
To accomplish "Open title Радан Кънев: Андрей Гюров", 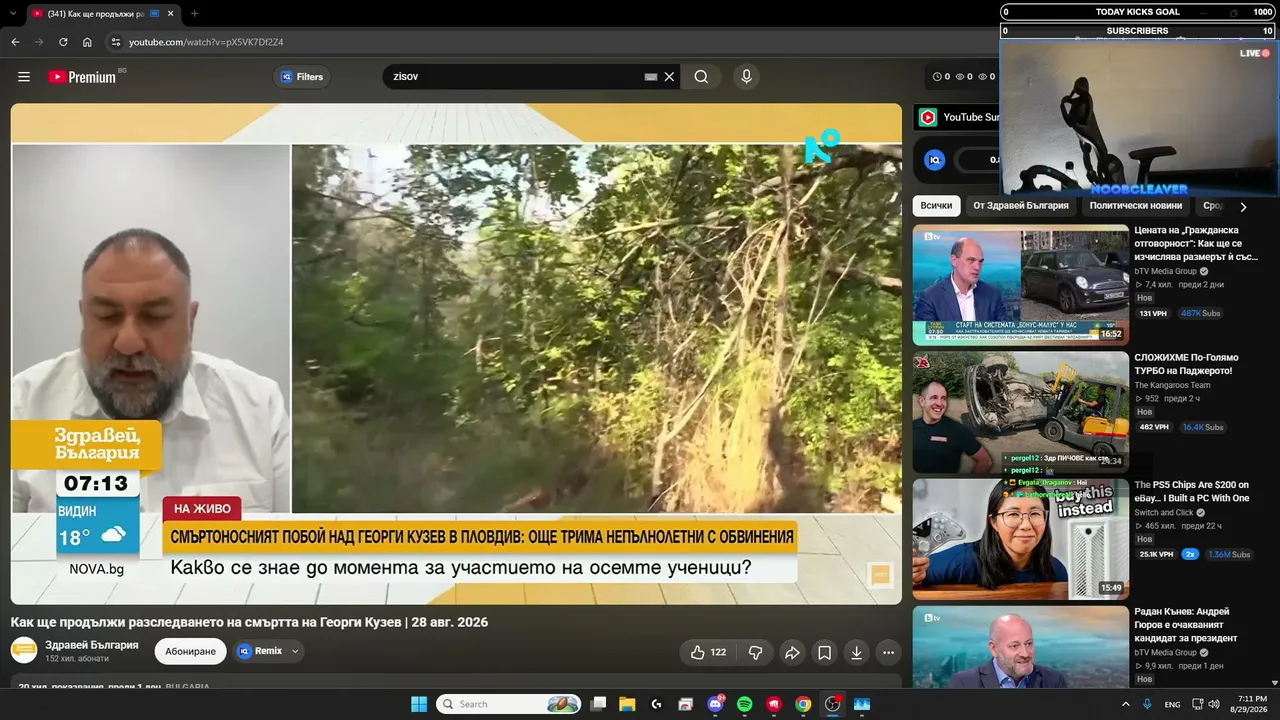I will (x=1186, y=625).
